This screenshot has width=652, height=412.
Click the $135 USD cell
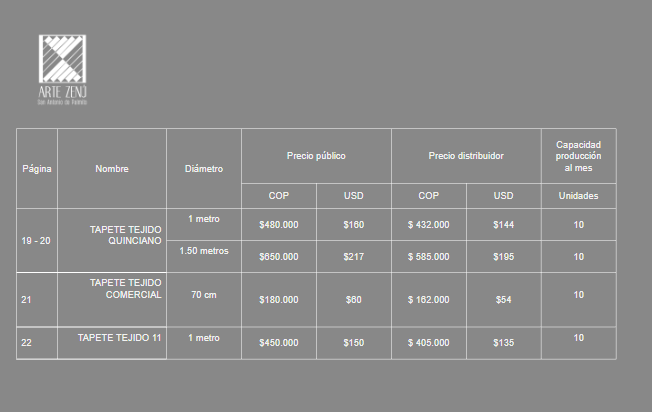click(x=504, y=343)
